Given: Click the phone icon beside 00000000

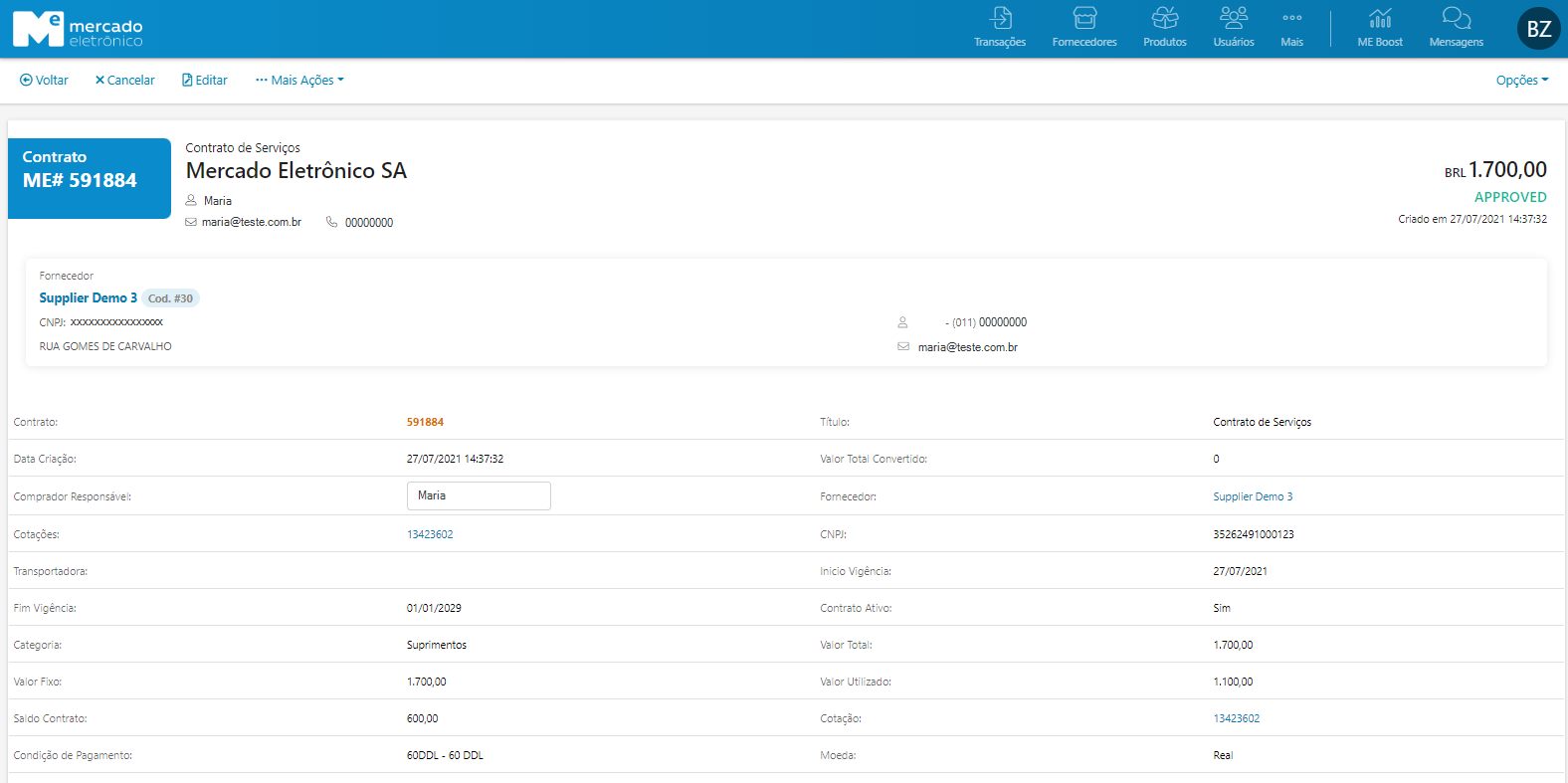Looking at the screenshot, I should [x=332, y=222].
